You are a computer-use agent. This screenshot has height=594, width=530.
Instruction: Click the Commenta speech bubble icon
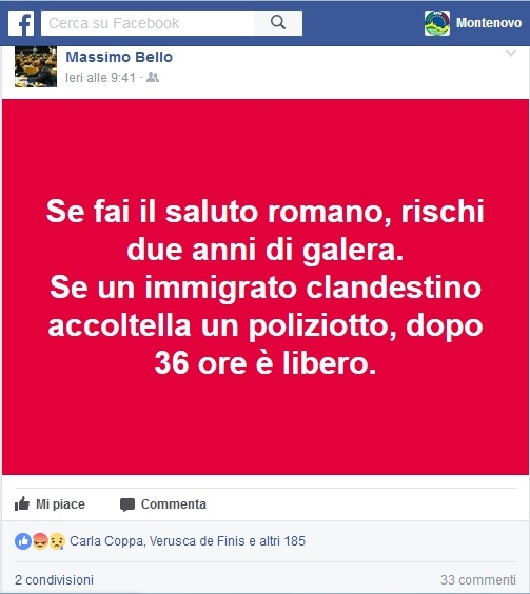127,505
